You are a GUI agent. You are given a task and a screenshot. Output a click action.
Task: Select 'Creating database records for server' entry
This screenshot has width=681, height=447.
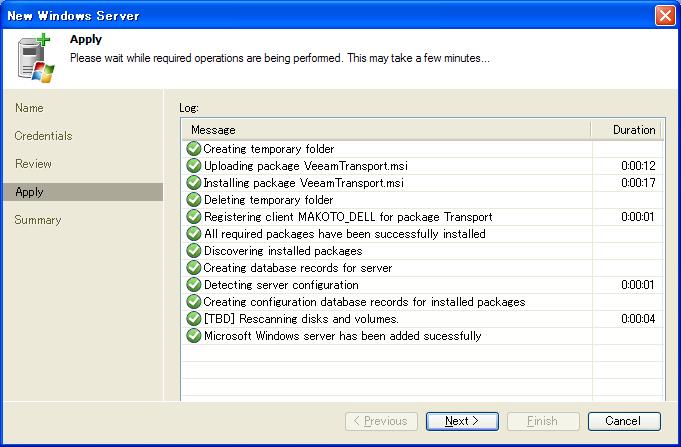[x=423, y=268]
